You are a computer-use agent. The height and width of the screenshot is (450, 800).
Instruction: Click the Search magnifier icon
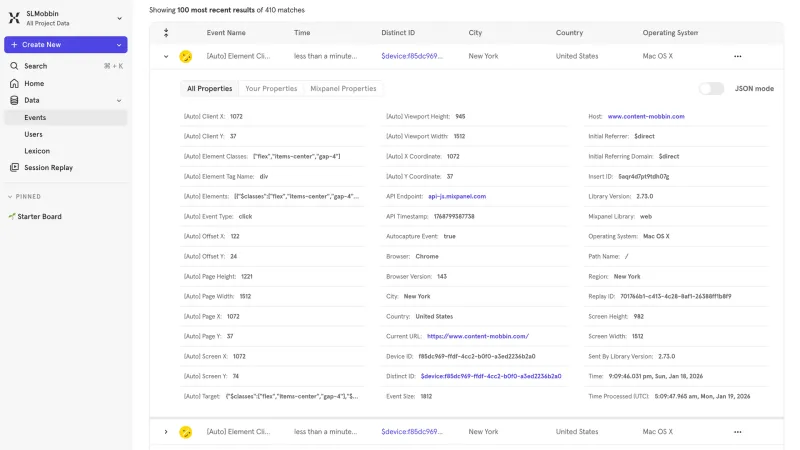click(14, 66)
